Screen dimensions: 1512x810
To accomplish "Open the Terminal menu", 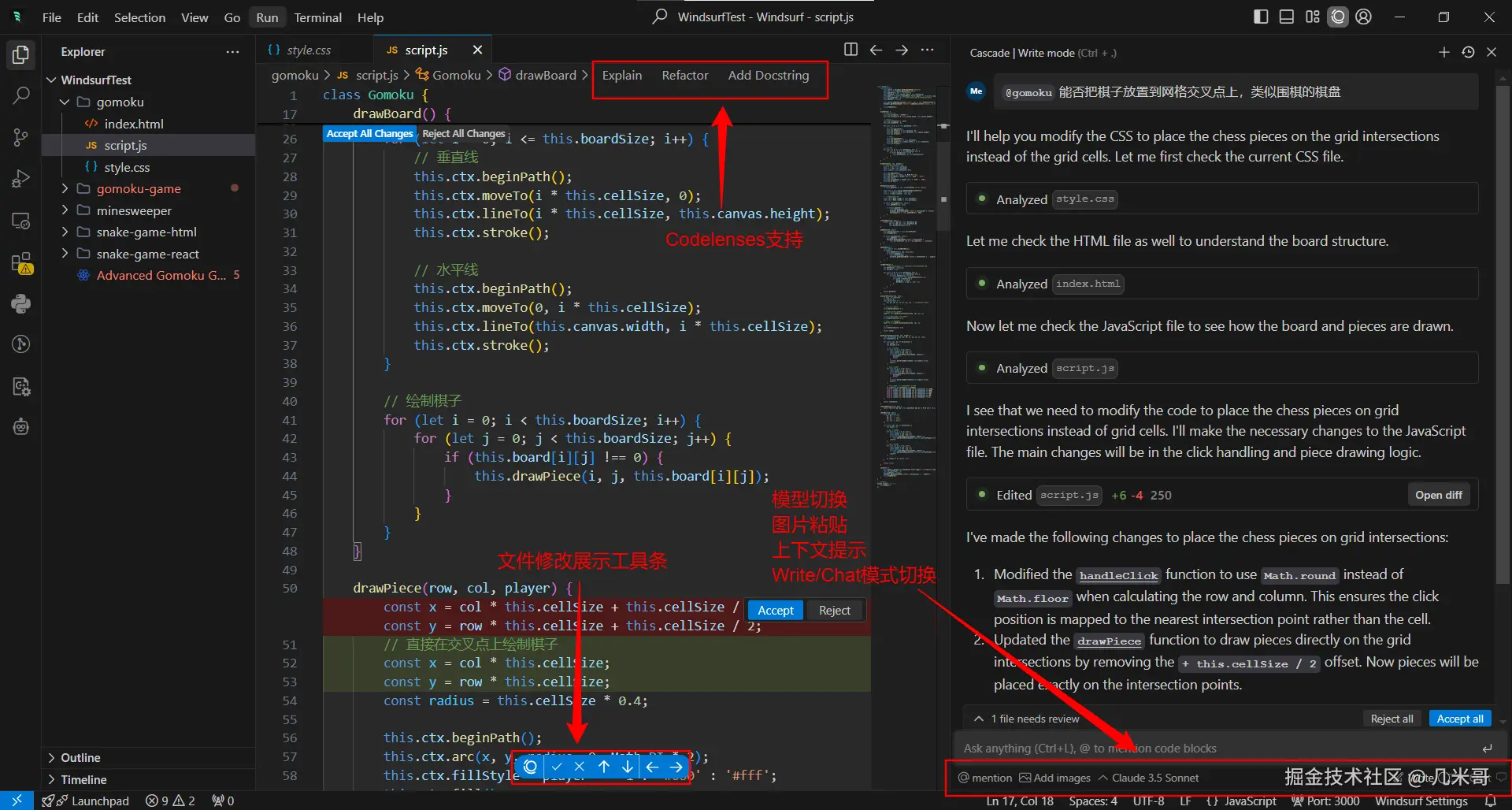I will pos(317,17).
